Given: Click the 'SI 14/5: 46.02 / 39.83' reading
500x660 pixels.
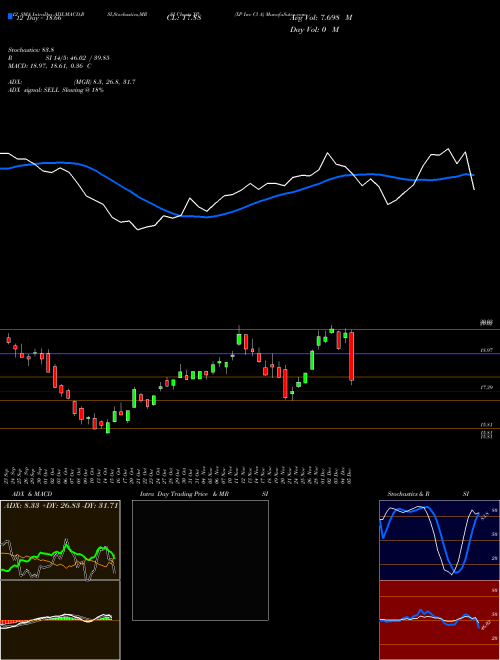Looking at the screenshot, I should pyautogui.click(x=78, y=58).
